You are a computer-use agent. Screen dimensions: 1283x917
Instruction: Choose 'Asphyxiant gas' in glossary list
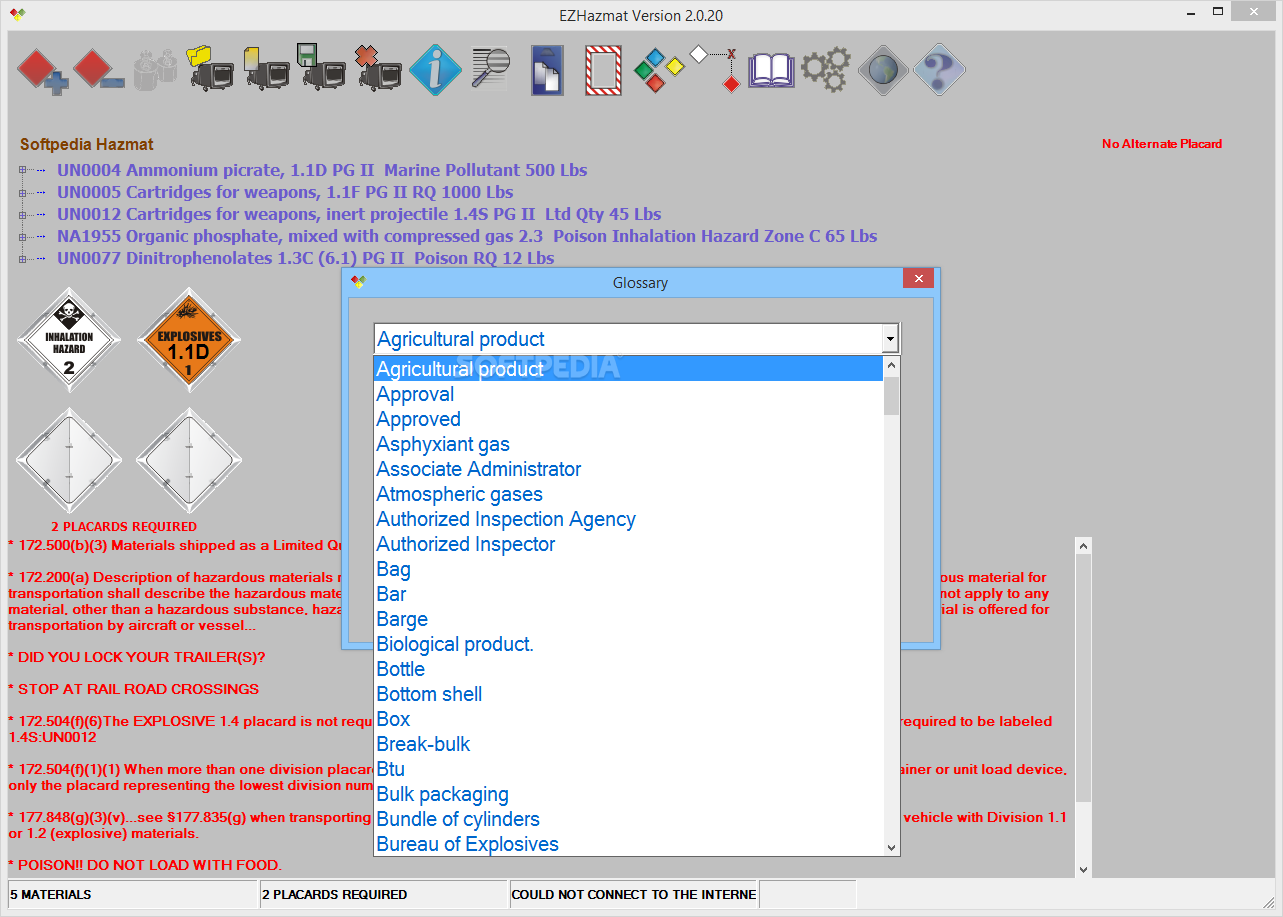628,444
